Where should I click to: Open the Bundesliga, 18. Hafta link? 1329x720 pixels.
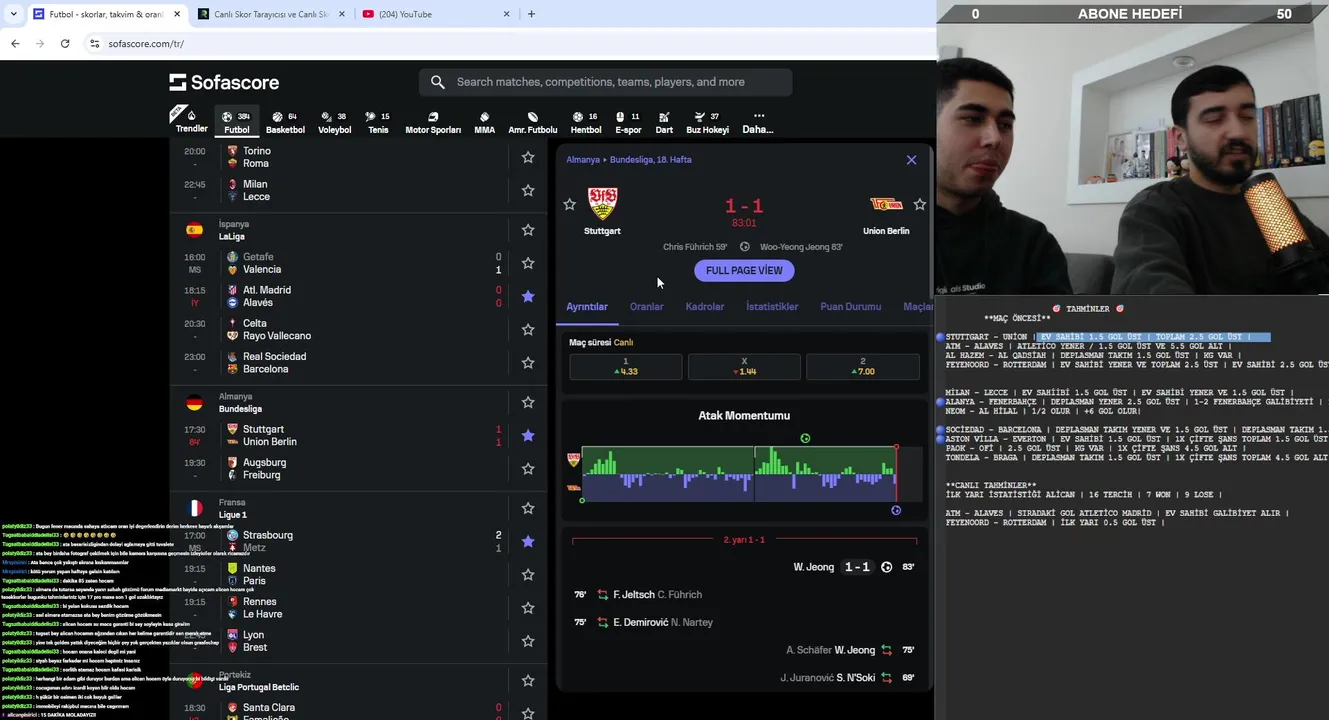tap(651, 160)
